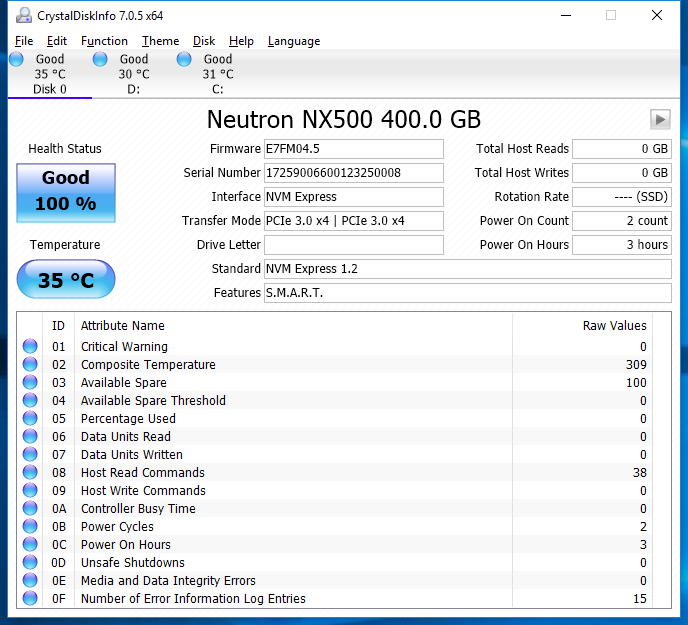Click status orb for Unsafe Shutdowns

pyautogui.click(x=31, y=563)
